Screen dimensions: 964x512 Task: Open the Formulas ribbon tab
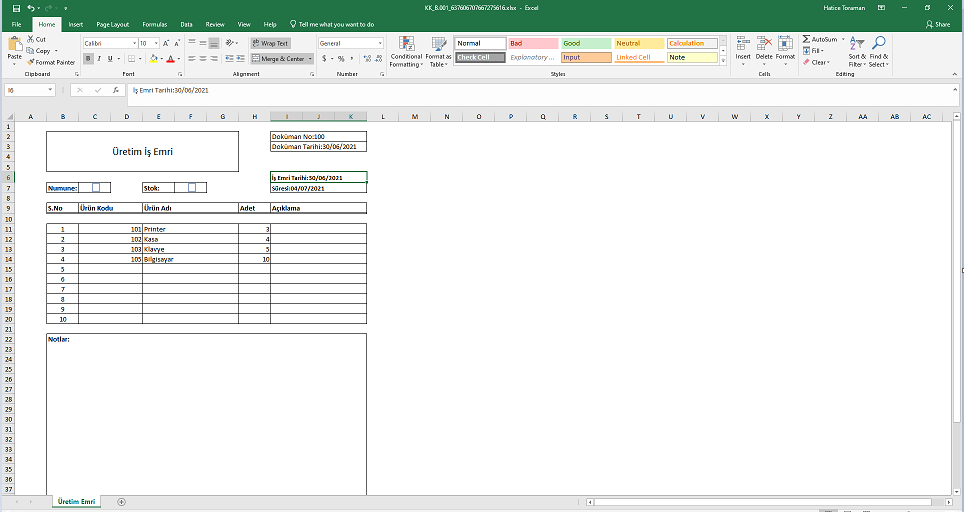[x=155, y=23]
